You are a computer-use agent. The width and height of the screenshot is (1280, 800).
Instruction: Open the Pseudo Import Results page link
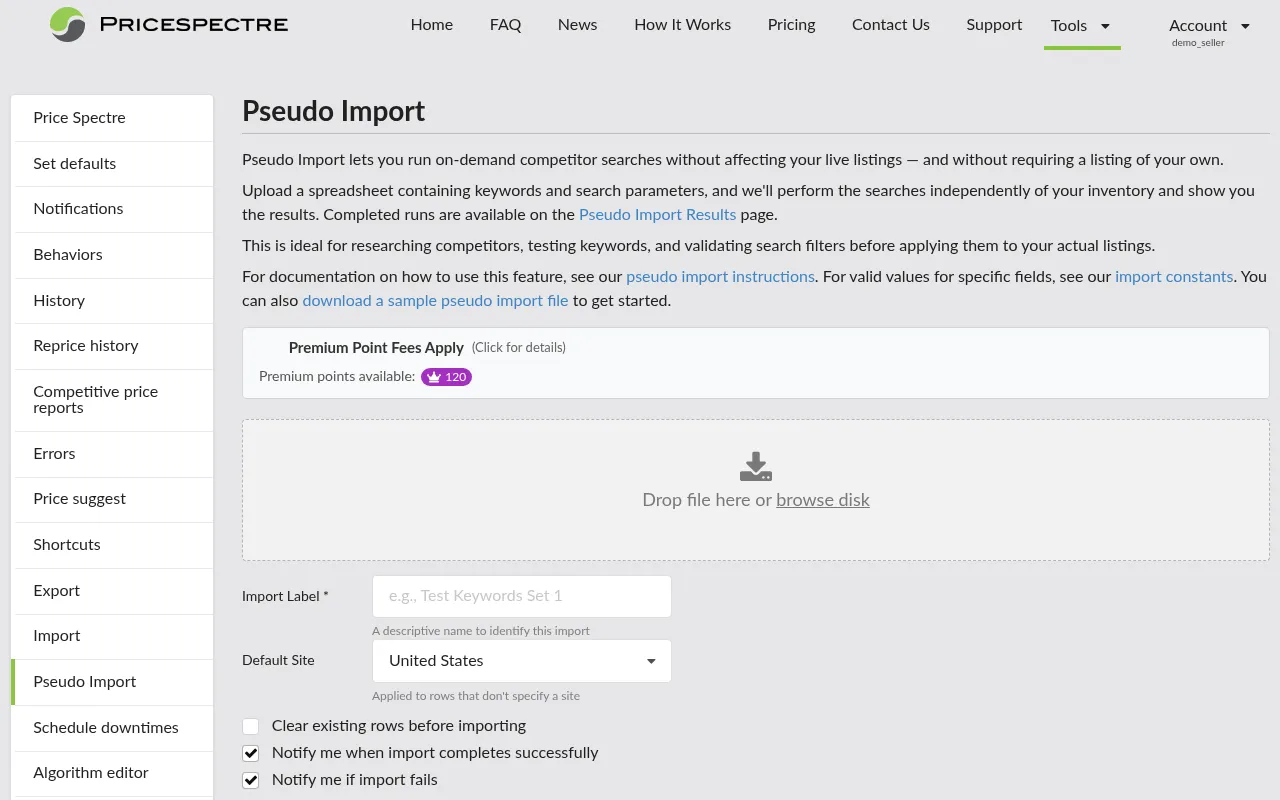pyautogui.click(x=657, y=214)
